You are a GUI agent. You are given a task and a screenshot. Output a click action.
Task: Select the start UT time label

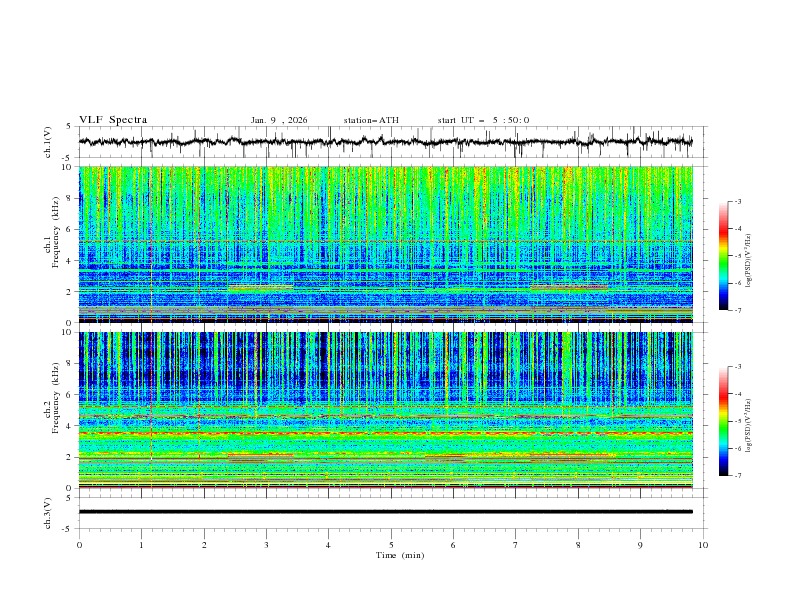pos(483,120)
